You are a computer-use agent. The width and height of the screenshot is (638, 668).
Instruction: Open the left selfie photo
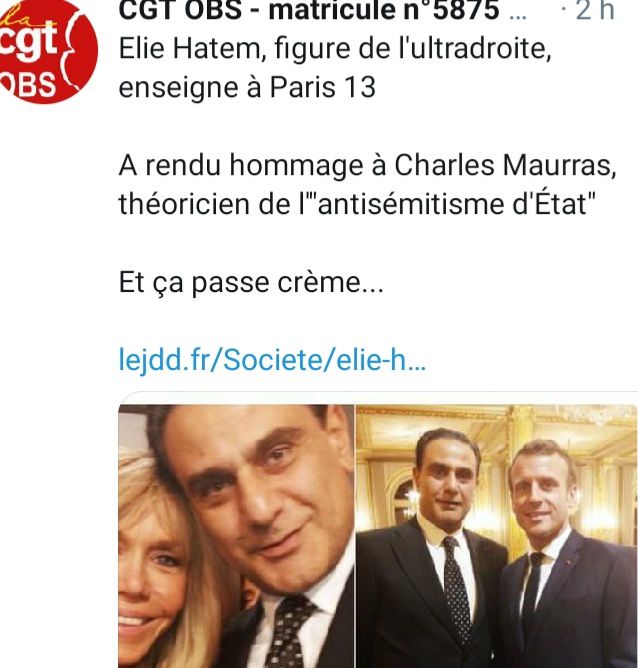click(236, 536)
